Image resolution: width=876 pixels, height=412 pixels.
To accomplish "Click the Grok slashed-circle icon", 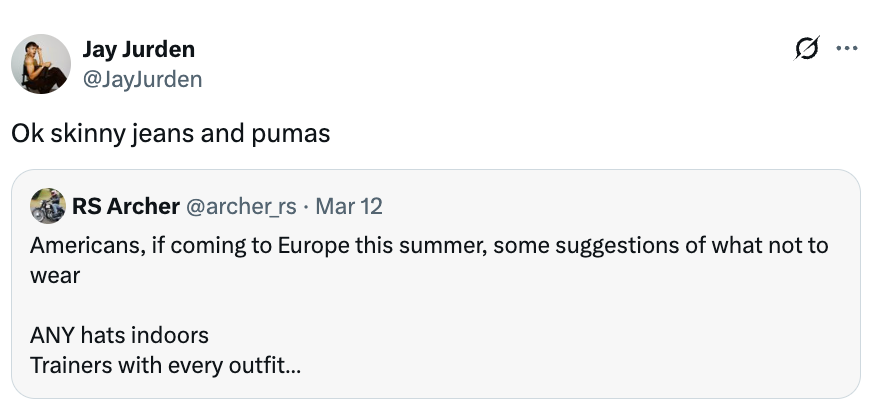I will (x=805, y=48).
